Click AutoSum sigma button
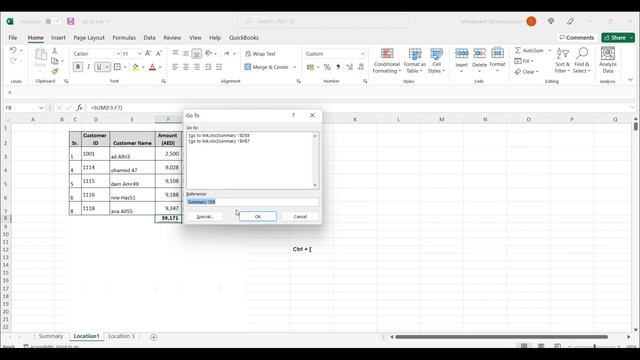Image resolution: width=640 pixels, height=360 pixels. [x=529, y=51]
